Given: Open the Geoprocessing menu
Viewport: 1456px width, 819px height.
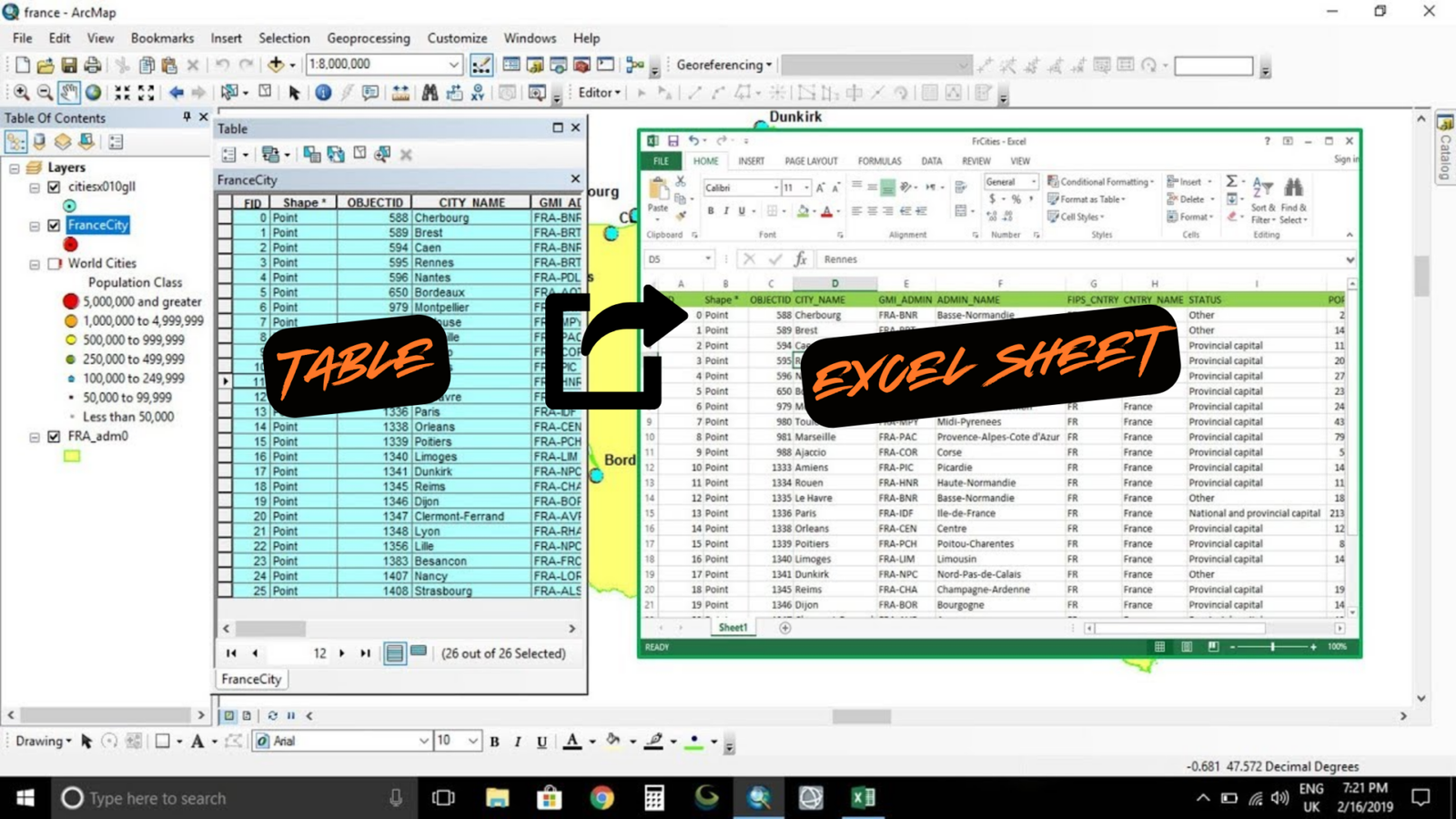Looking at the screenshot, I should click(x=369, y=38).
